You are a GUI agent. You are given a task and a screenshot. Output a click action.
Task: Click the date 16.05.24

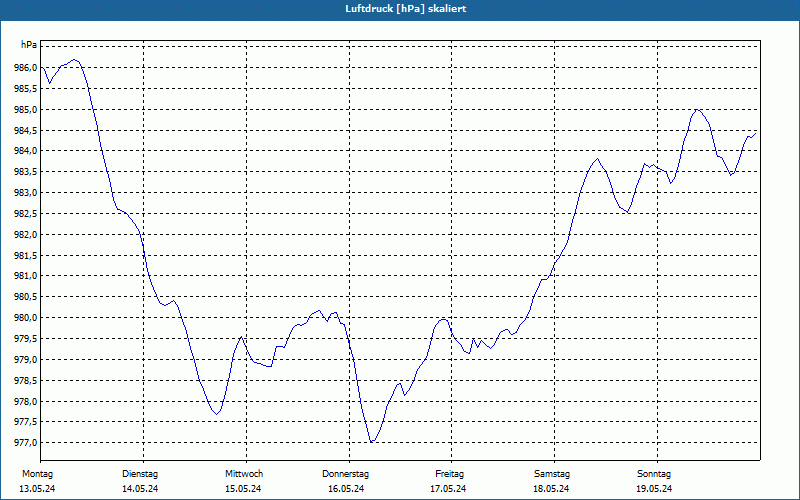pos(346,489)
